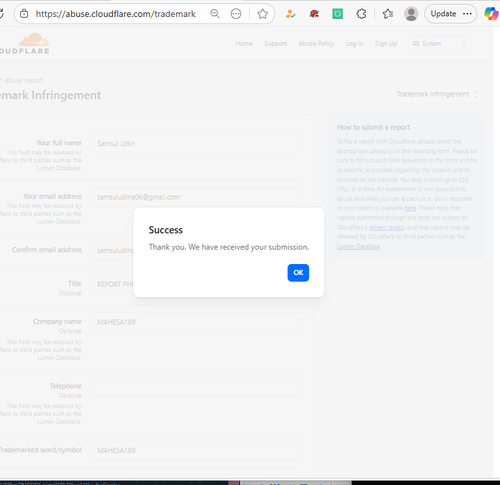Click the Trademarked word/symbol input field
This screenshot has width=500, height=485.
click(196, 450)
